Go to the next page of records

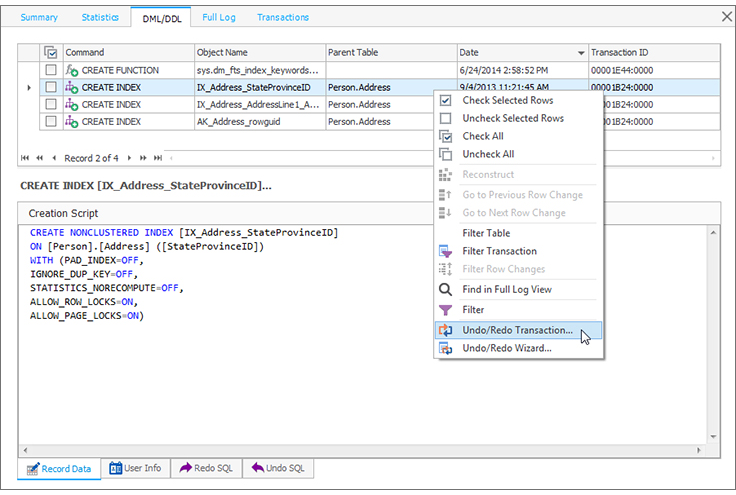pyautogui.click(x=143, y=158)
